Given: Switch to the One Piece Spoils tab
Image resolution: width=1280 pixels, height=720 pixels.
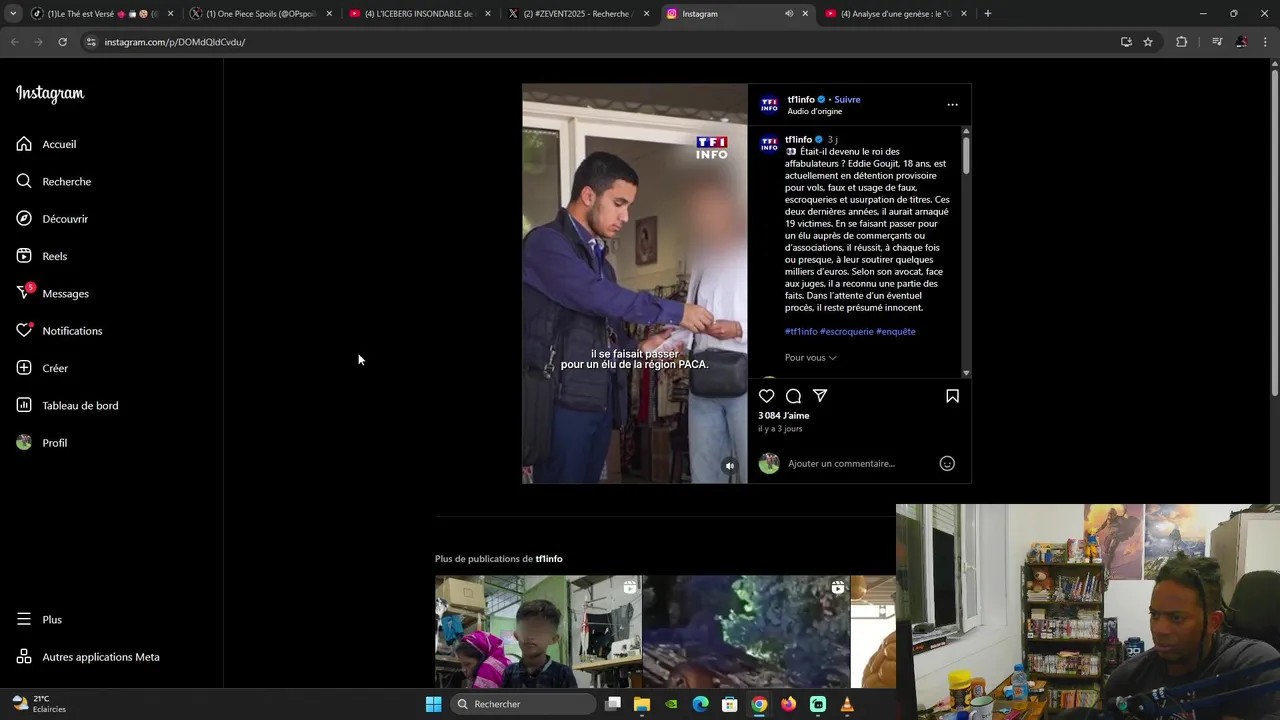Looking at the screenshot, I should point(260,14).
